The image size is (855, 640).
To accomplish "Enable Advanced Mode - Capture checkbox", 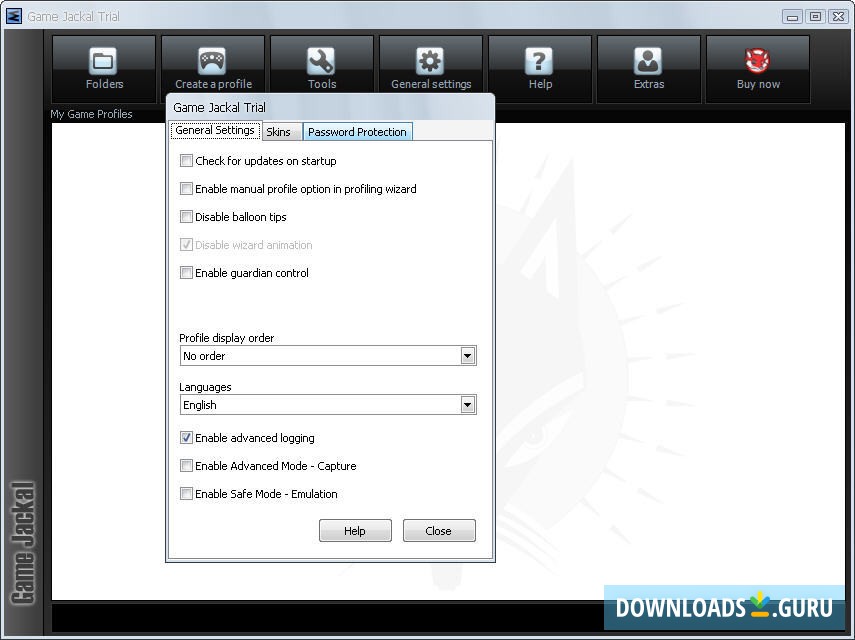I will [x=186, y=466].
